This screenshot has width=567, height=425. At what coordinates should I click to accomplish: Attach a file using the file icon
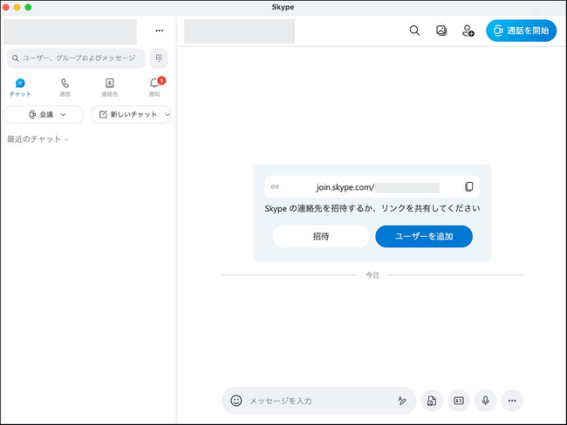pyautogui.click(x=432, y=401)
